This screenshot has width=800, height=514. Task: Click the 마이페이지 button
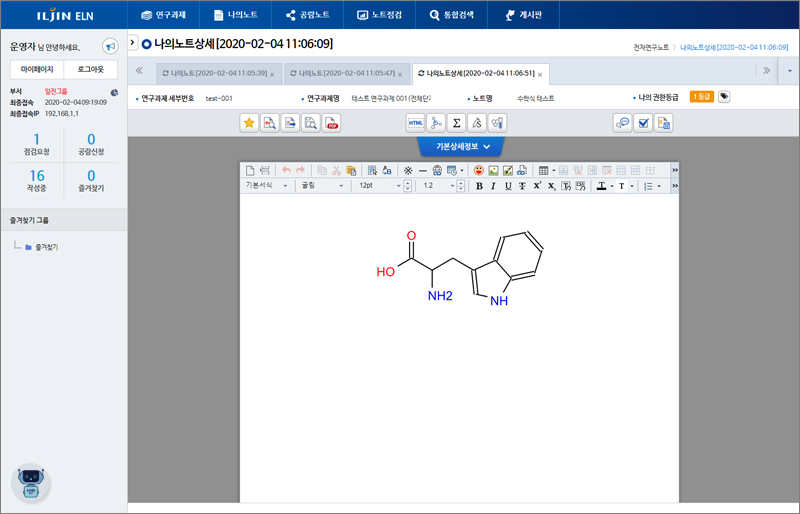click(x=37, y=69)
